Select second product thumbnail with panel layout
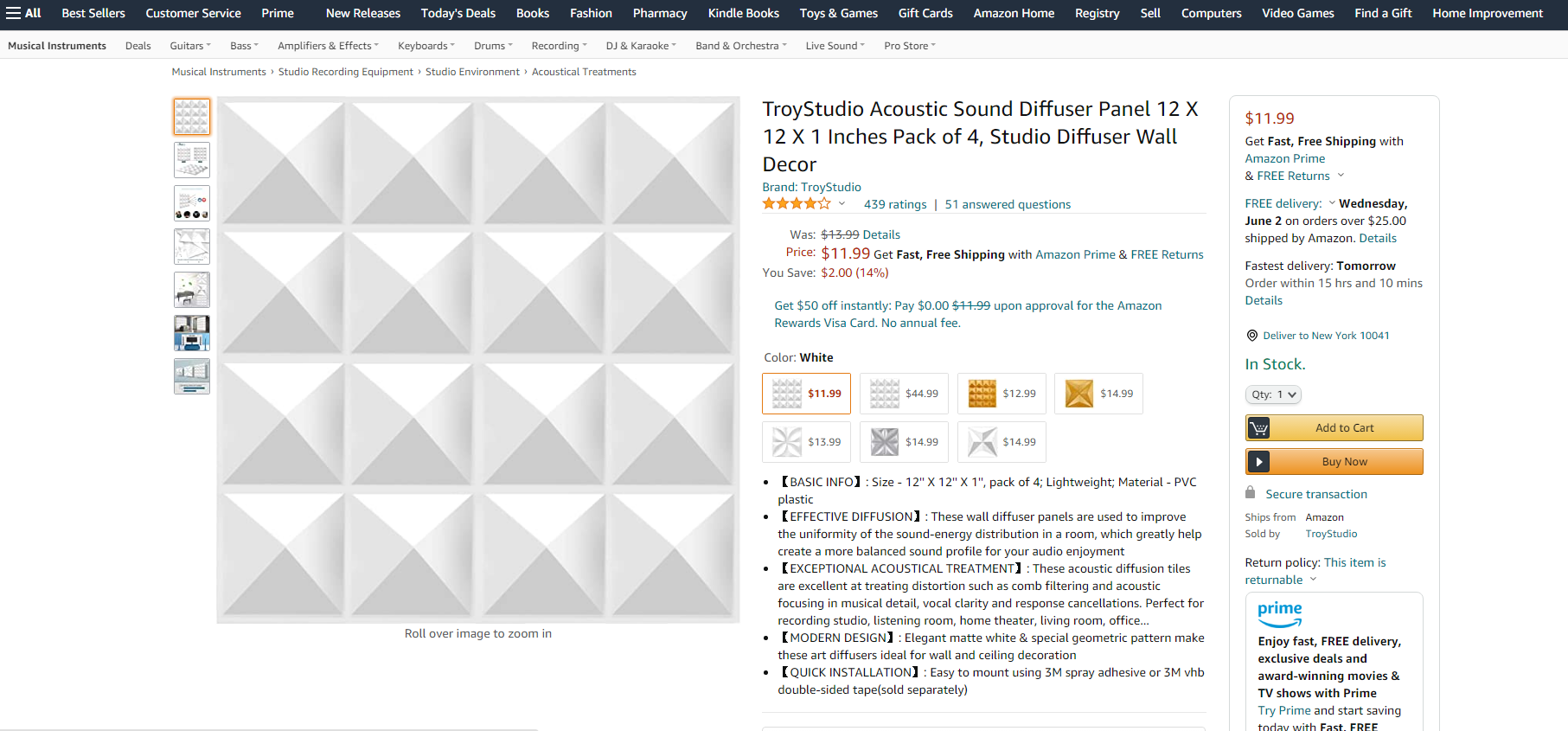 coord(192,160)
